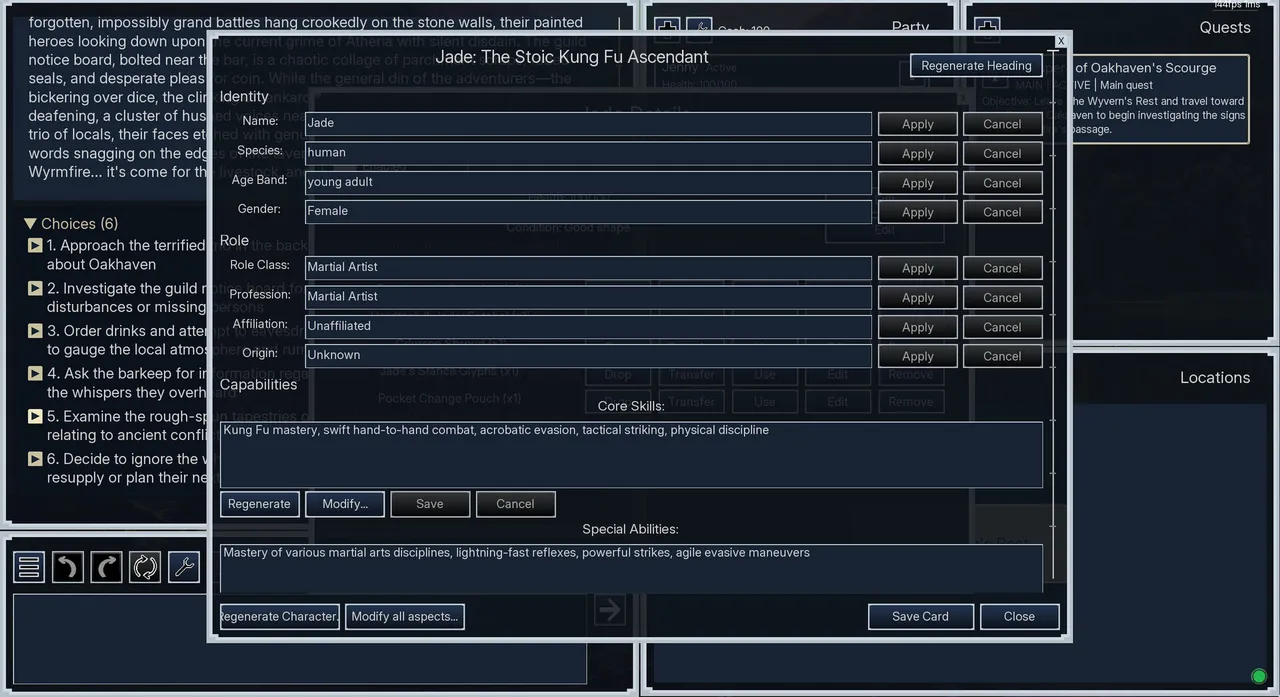This screenshot has height=697, width=1280.
Task: Click the wrench icon in the Party panel
Action: click(x=700, y=29)
